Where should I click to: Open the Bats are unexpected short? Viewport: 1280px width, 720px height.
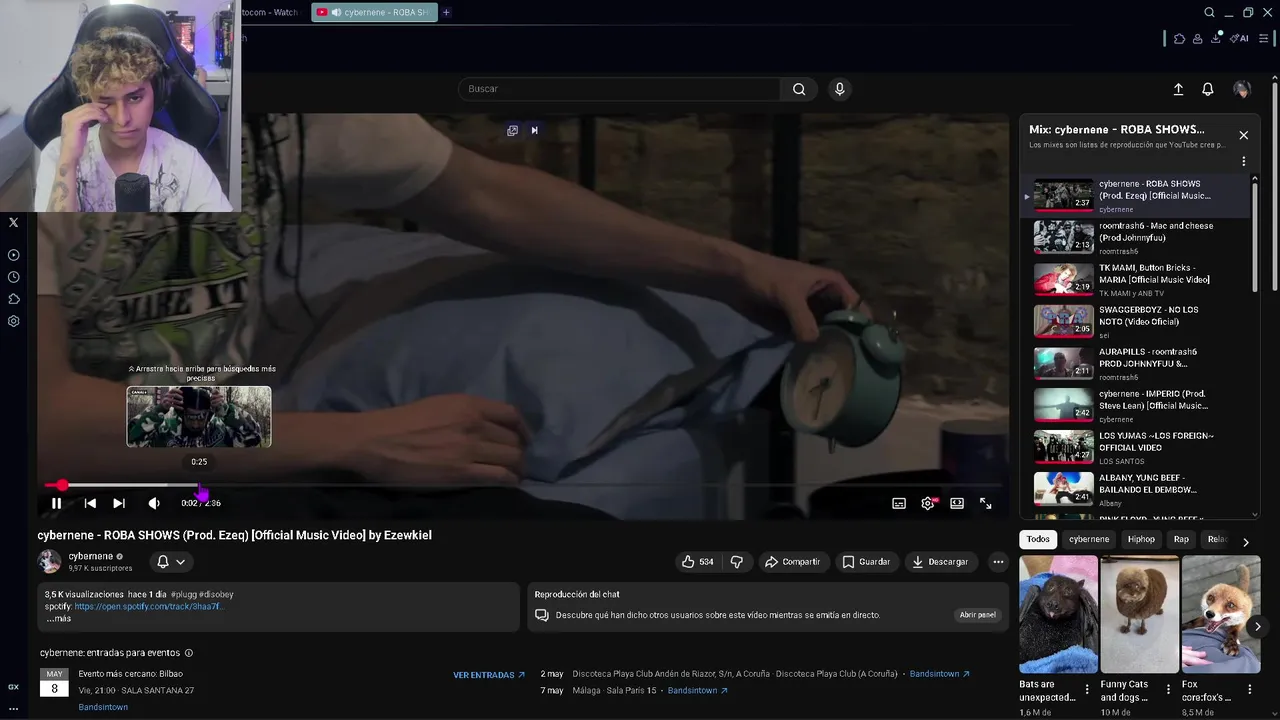(1058, 614)
